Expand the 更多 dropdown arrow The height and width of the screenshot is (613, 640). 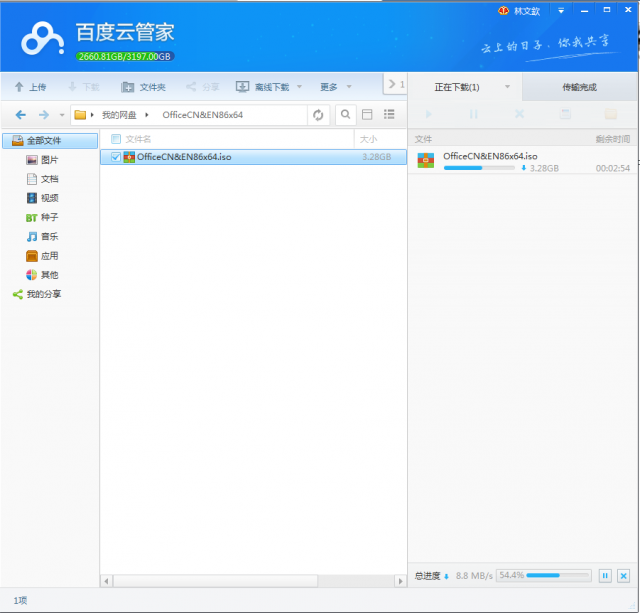(x=349, y=87)
